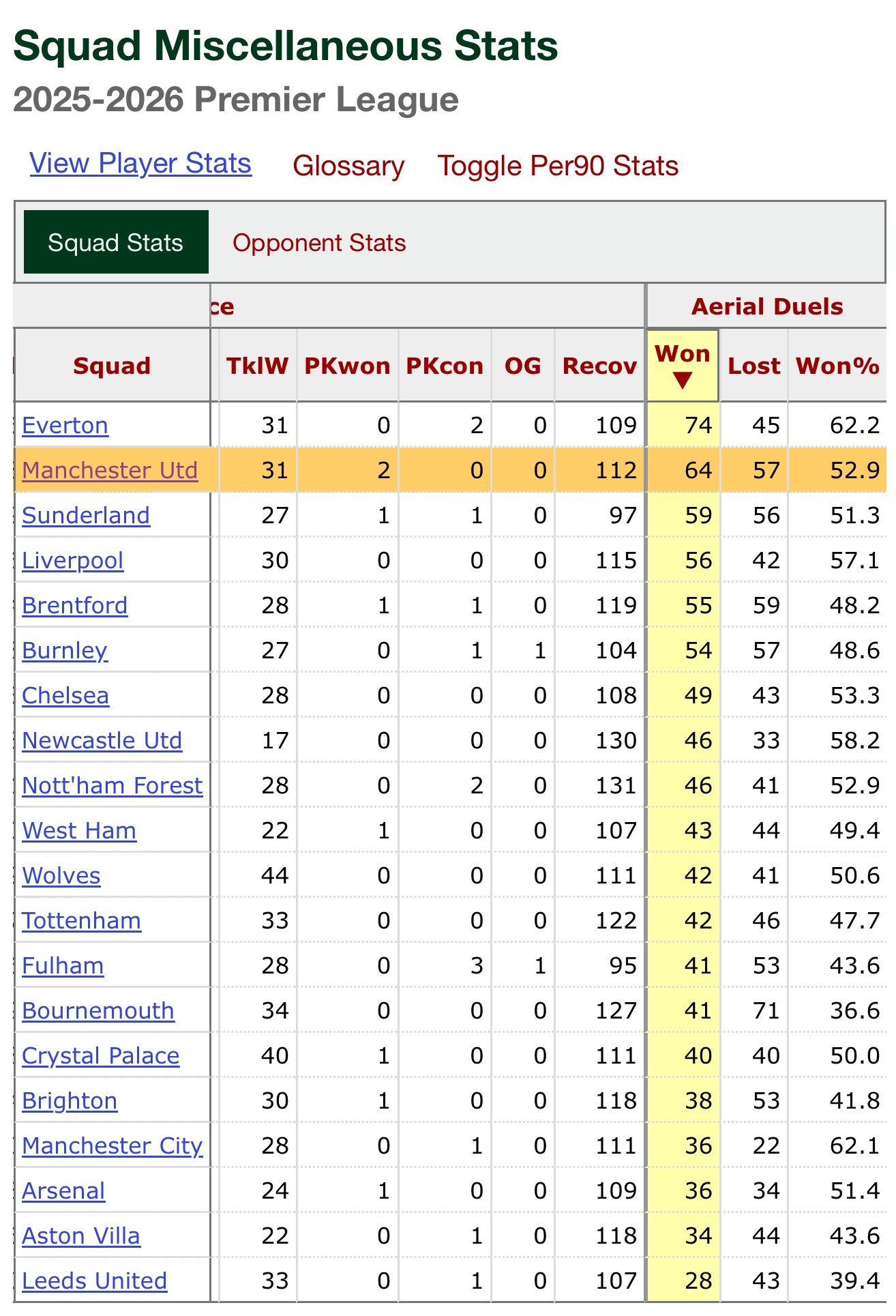Select Arsenal's 51.4 Won% cell
Screen dimensions: 896x1316
point(837,1190)
